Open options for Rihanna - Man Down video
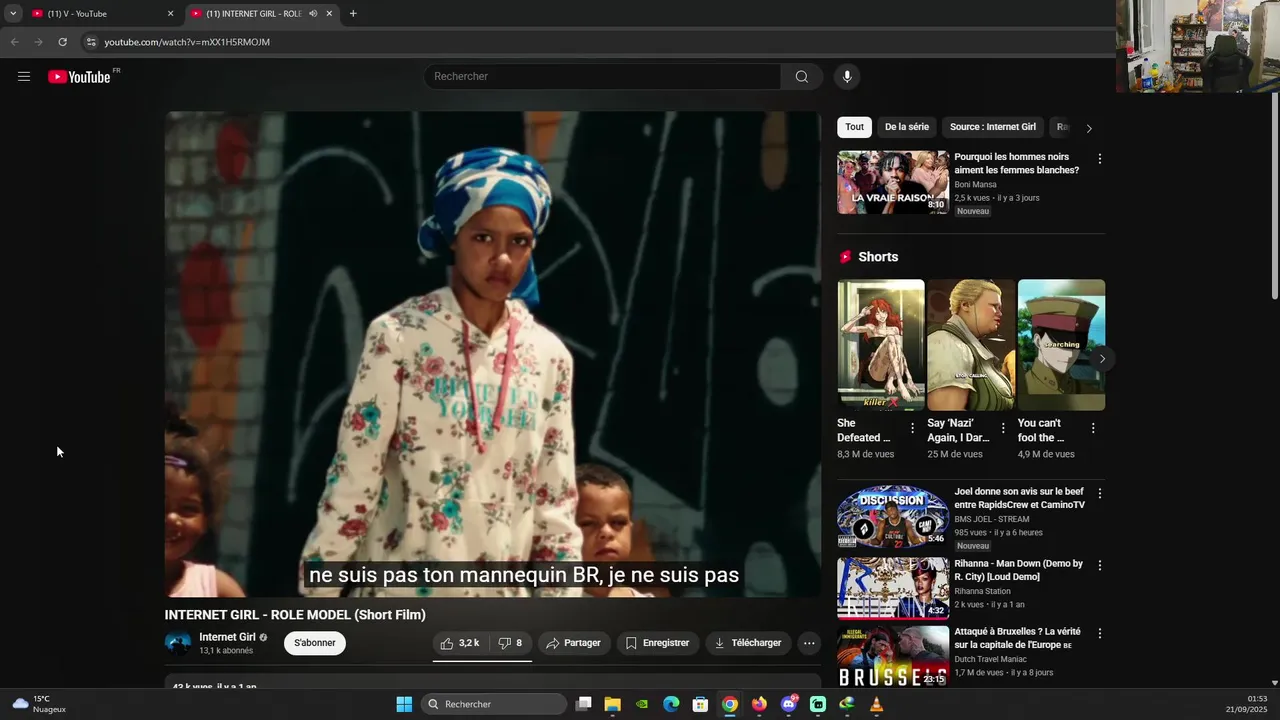Image resolution: width=1280 pixels, height=720 pixels. pos(1100,565)
